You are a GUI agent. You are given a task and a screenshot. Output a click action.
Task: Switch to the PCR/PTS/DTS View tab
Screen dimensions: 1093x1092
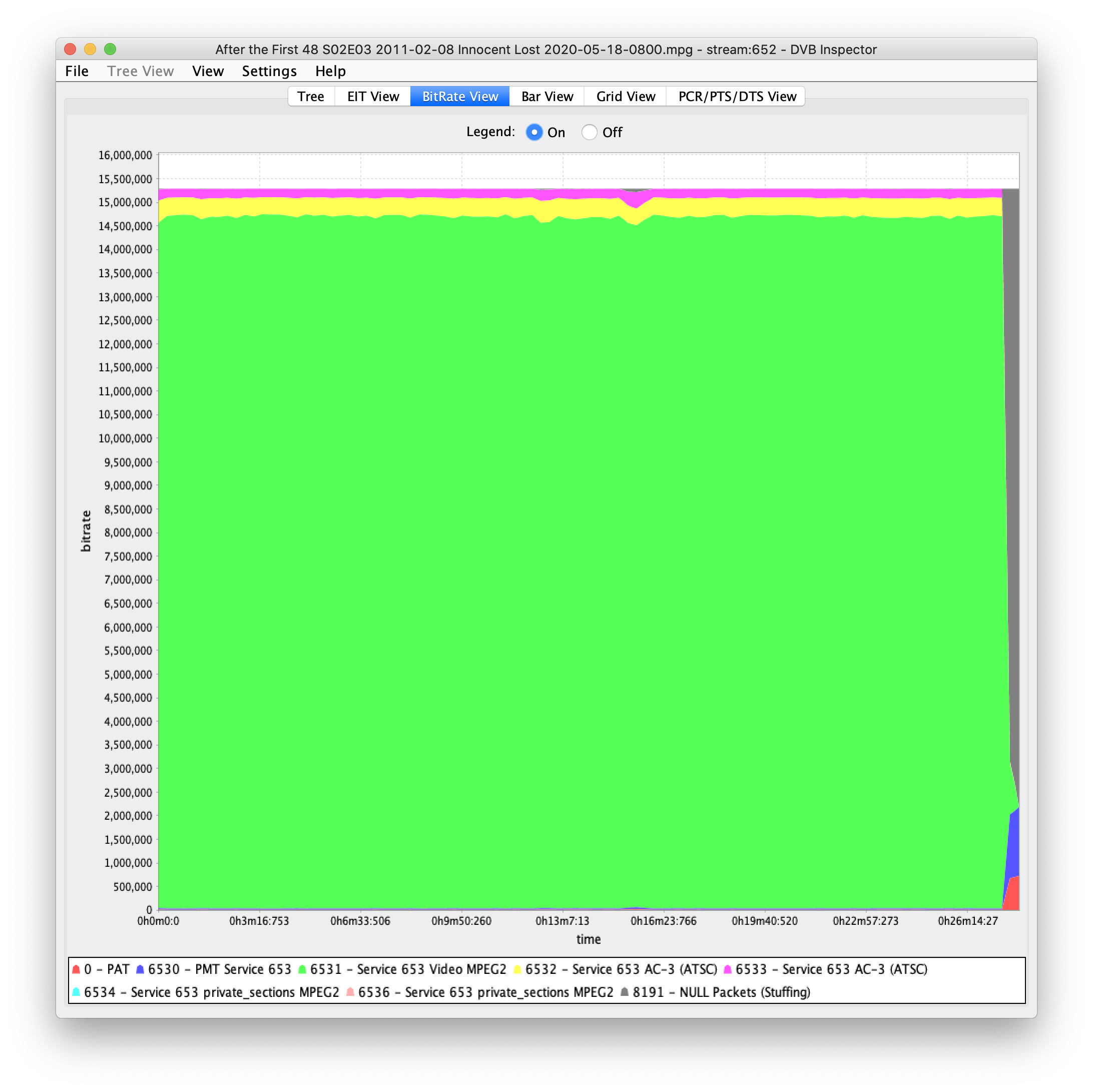tap(737, 97)
